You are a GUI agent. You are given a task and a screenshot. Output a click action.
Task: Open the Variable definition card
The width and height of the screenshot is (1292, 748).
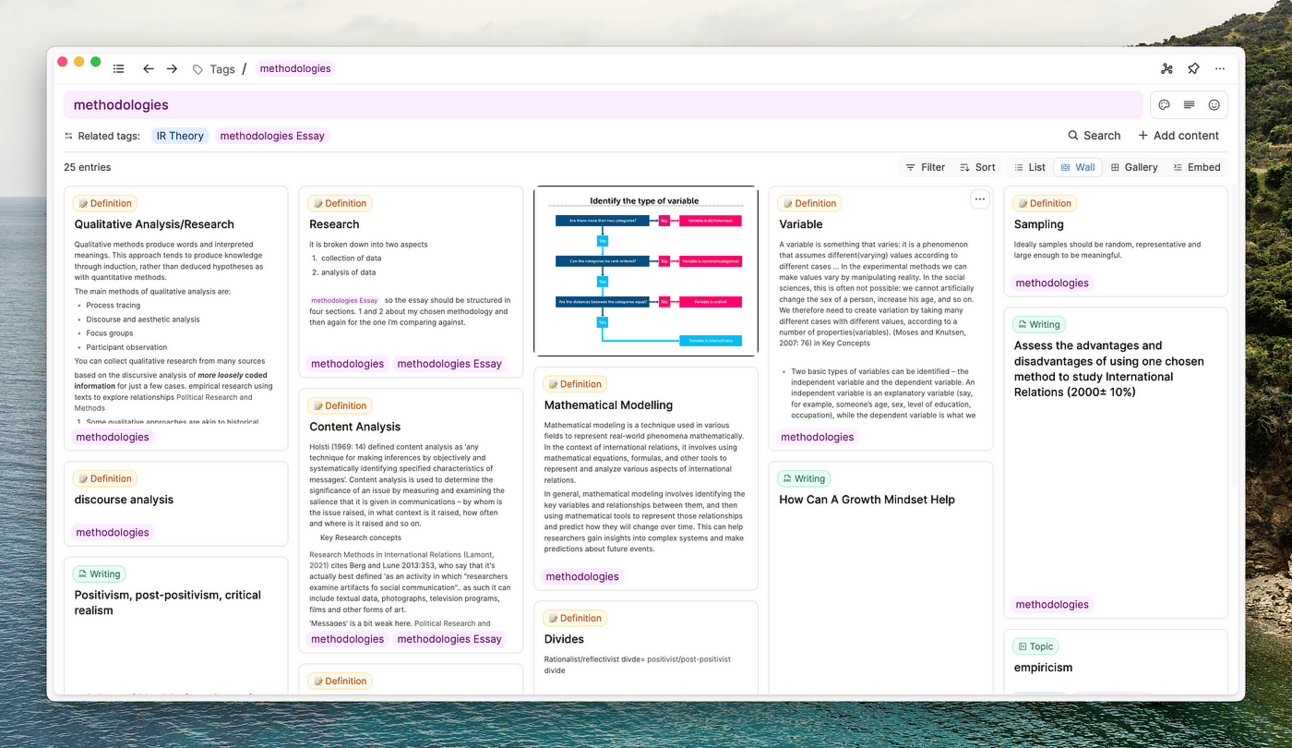pyautogui.click(x=881, y=318)
